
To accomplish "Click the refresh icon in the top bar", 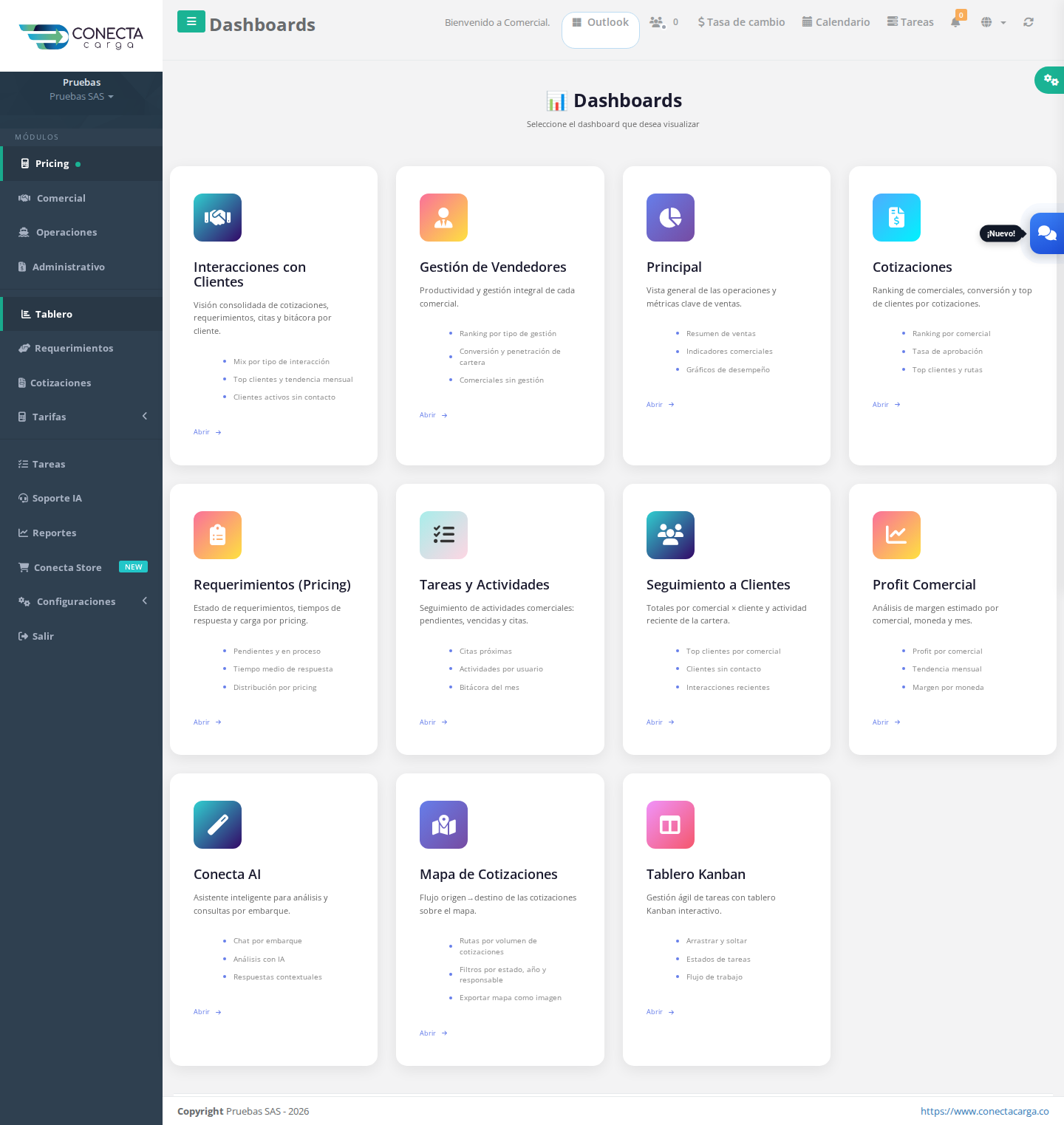I will click(1028, 22).
